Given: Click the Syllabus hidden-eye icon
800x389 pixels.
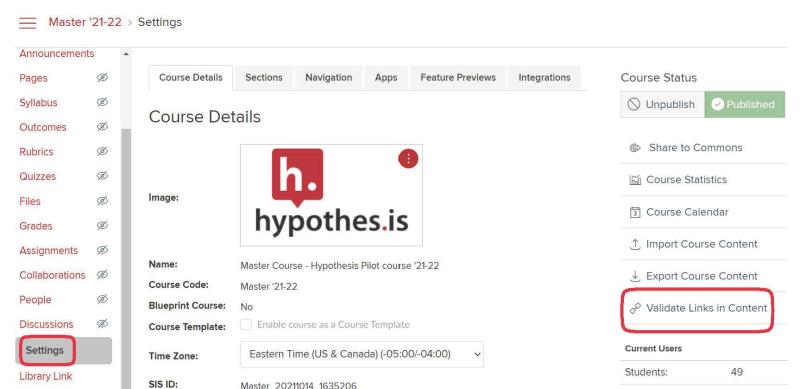Looking at the screenshot, I should (103, 102).
